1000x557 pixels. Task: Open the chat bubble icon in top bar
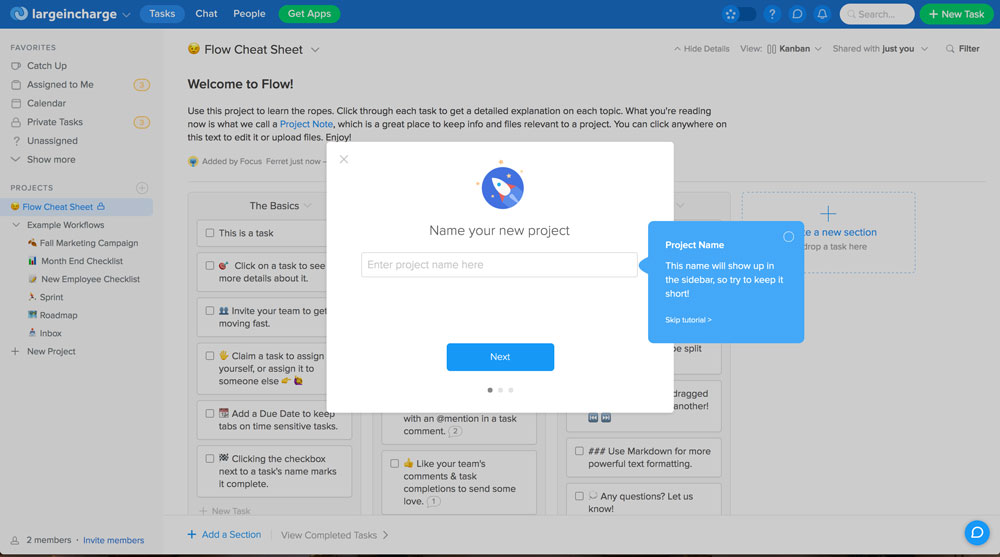pyautogui.click(x=797, y=14)
